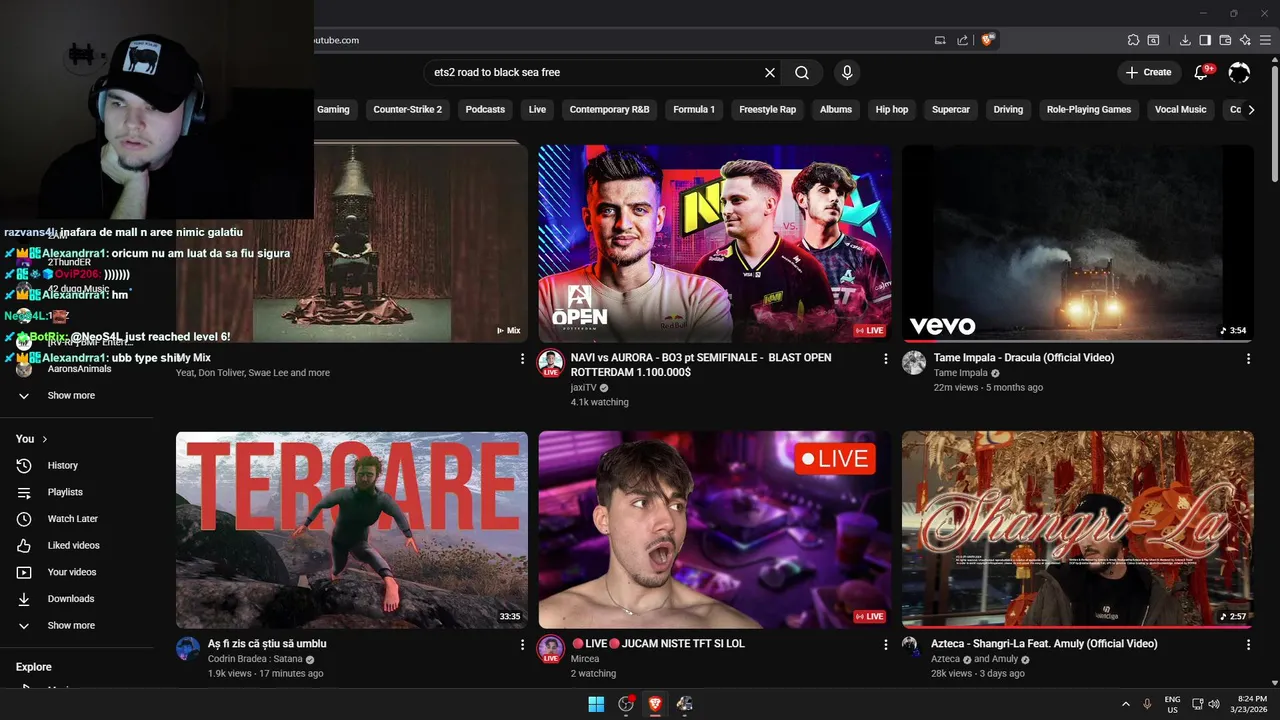Image resolution: width=1280 pixels, height=720 pixels.
Task: Expand You section with Show more
Action: 78,625
